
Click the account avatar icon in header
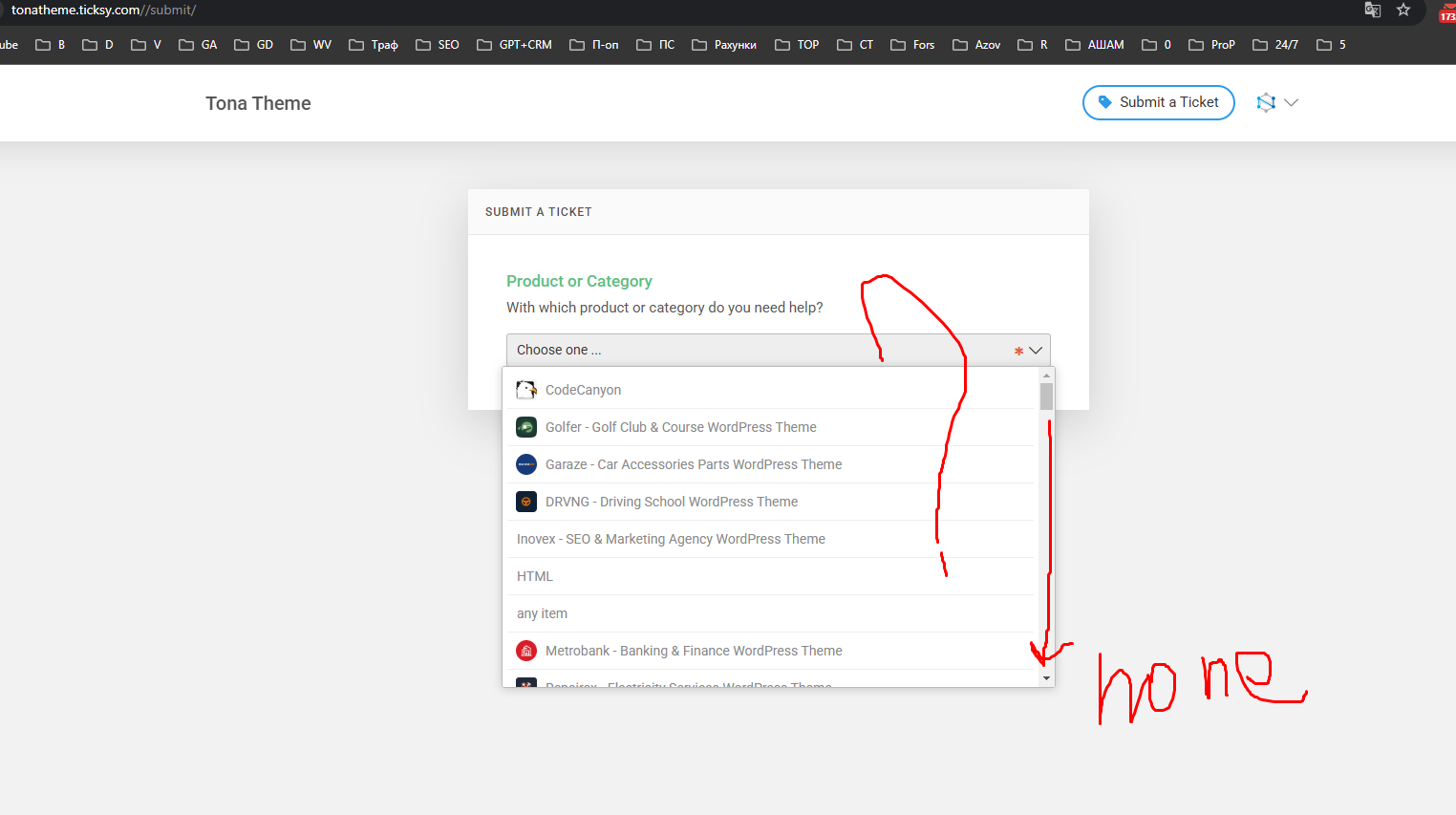(x=1266, y=102)
